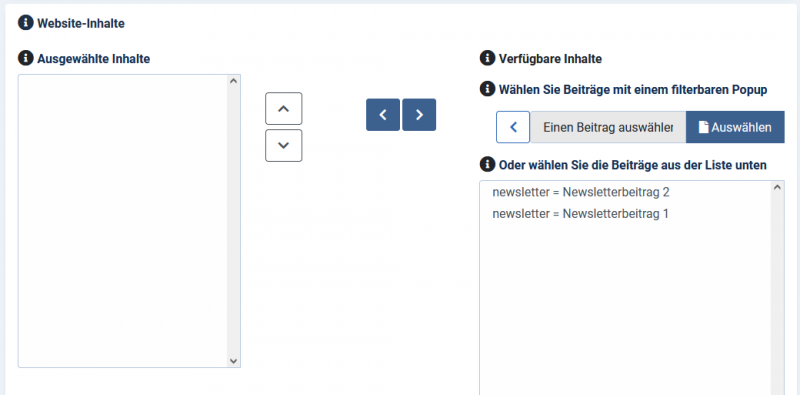Image resolution: width=800 pixels, height=395 pixels.
Task: Click info icon next to Verfügbare Inhalte
Action: pos(488,58)
